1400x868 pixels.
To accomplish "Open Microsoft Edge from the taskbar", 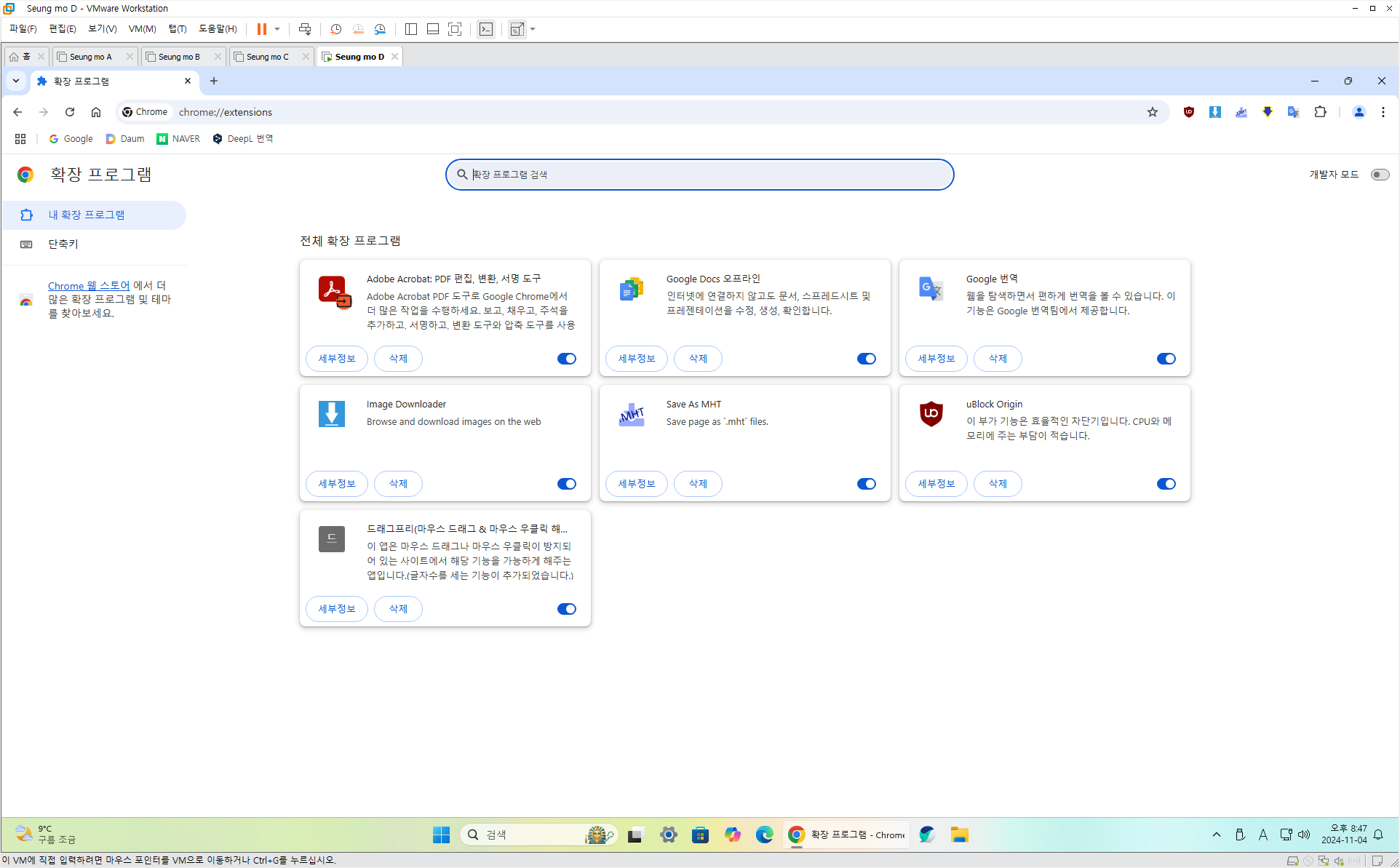I will (x=764, y=835).
